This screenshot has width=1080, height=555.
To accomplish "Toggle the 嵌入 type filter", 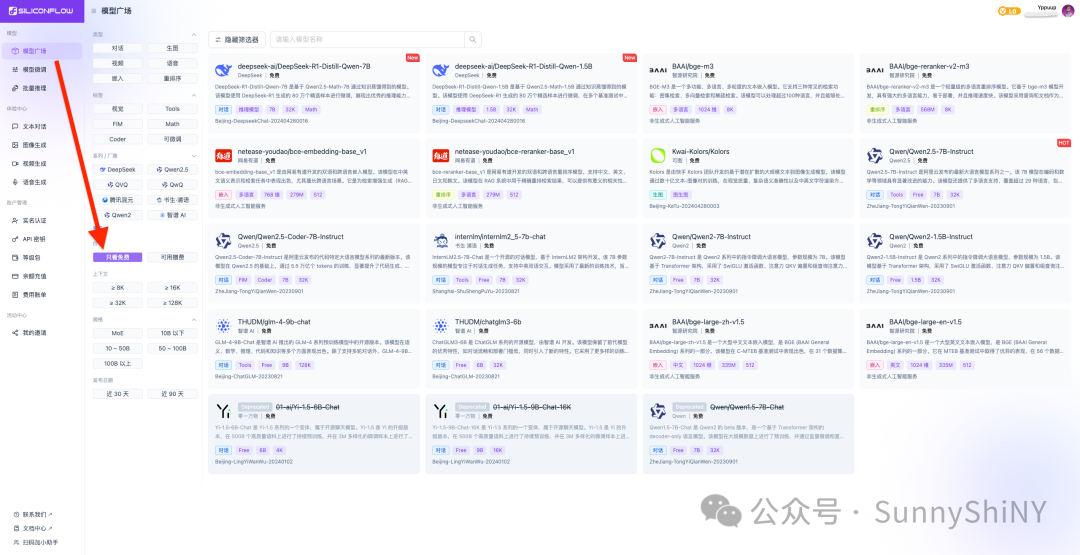I will pyautogui.click(x=118, y=78).
